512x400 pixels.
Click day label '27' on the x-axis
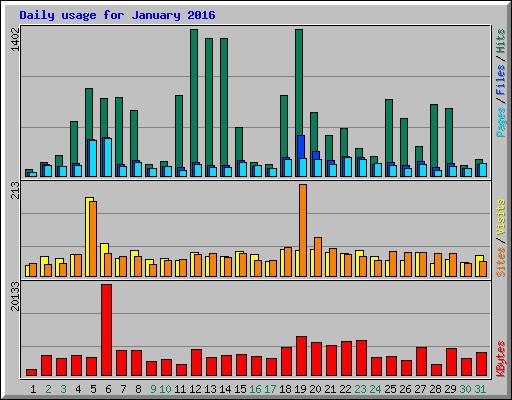click(420, 389)
